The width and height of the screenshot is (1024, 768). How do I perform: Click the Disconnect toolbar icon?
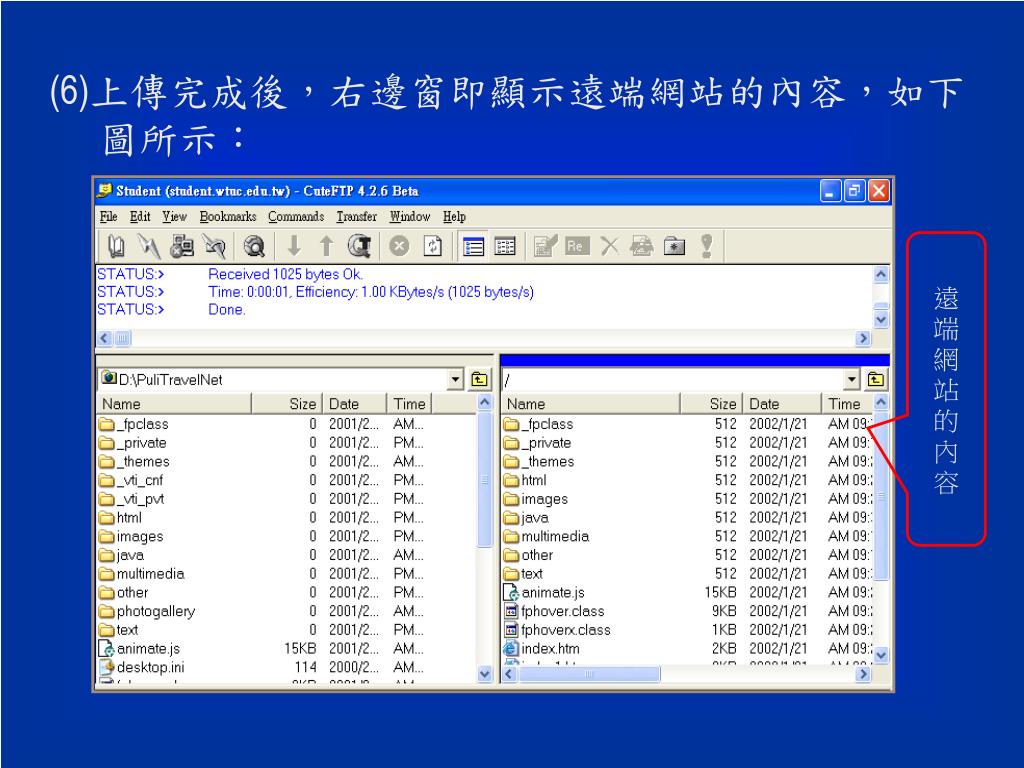182,246
